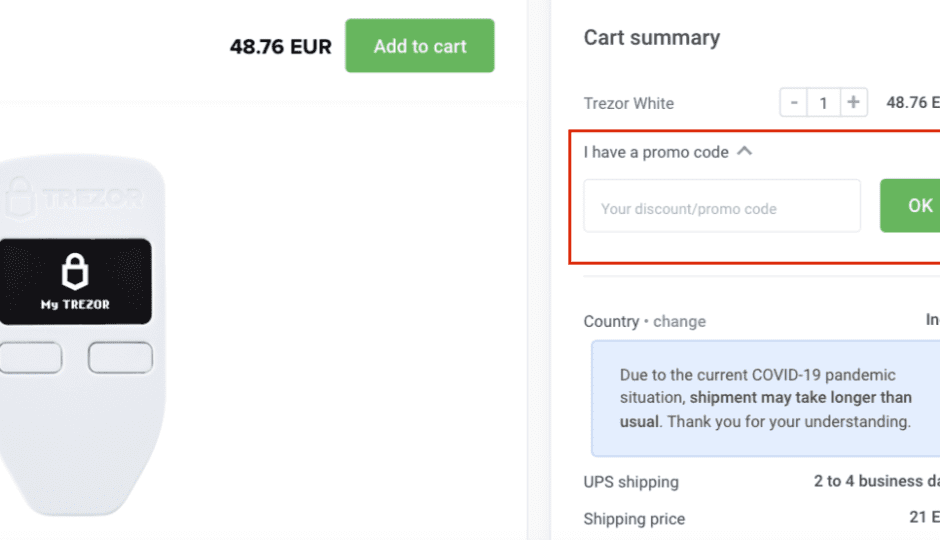This screenshot has width=940, height=540.
Task: Apply promo code with OK button
Action: coord(910,206)
